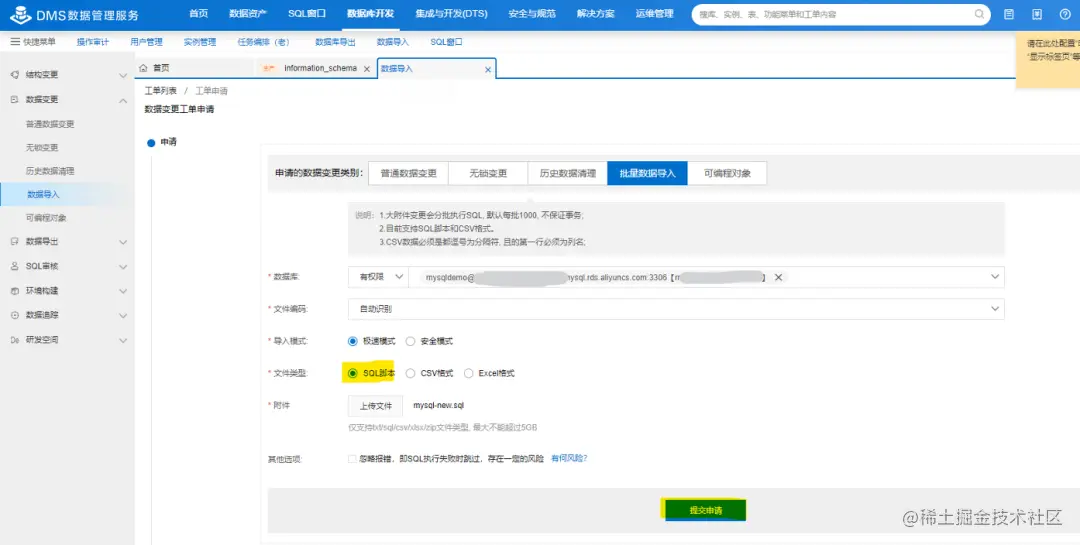
Task: Close the information_schema tab
Action: [366, 69]
